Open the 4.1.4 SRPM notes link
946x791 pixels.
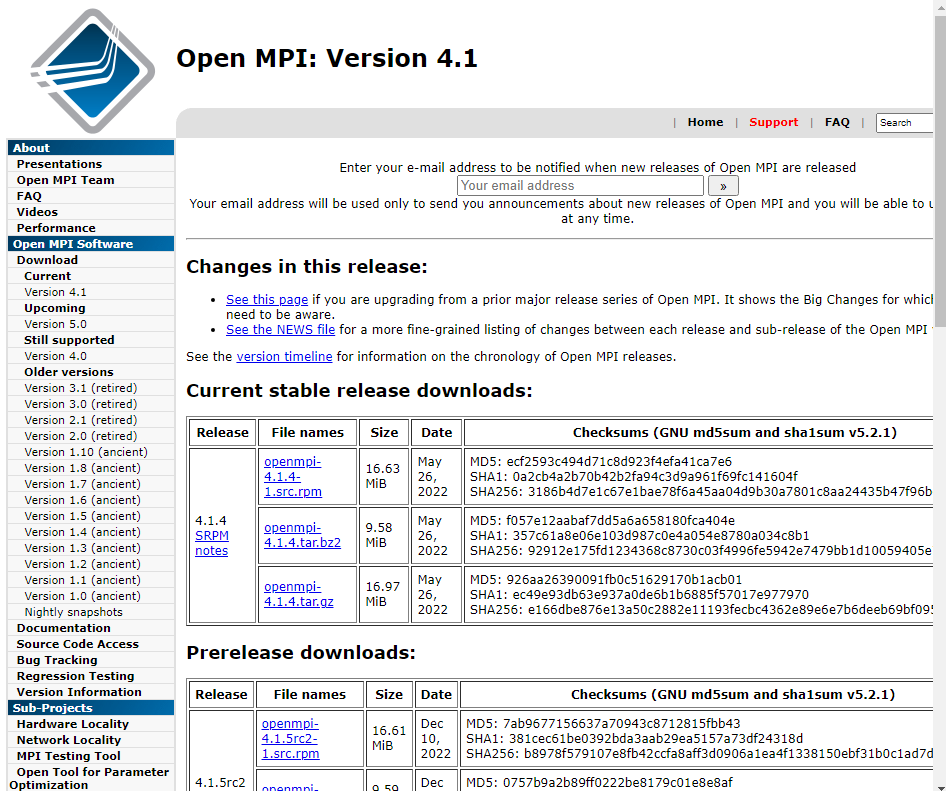[212, 543]
